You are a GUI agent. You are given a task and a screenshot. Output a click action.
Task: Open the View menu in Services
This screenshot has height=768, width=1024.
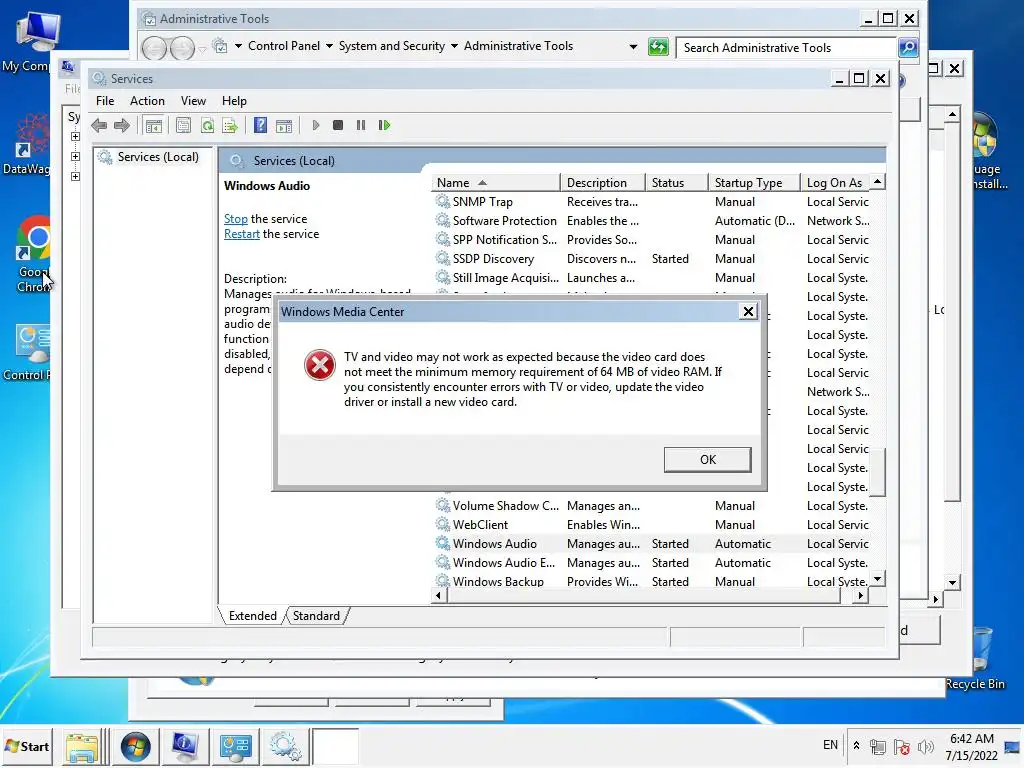[x=193, y=101]
